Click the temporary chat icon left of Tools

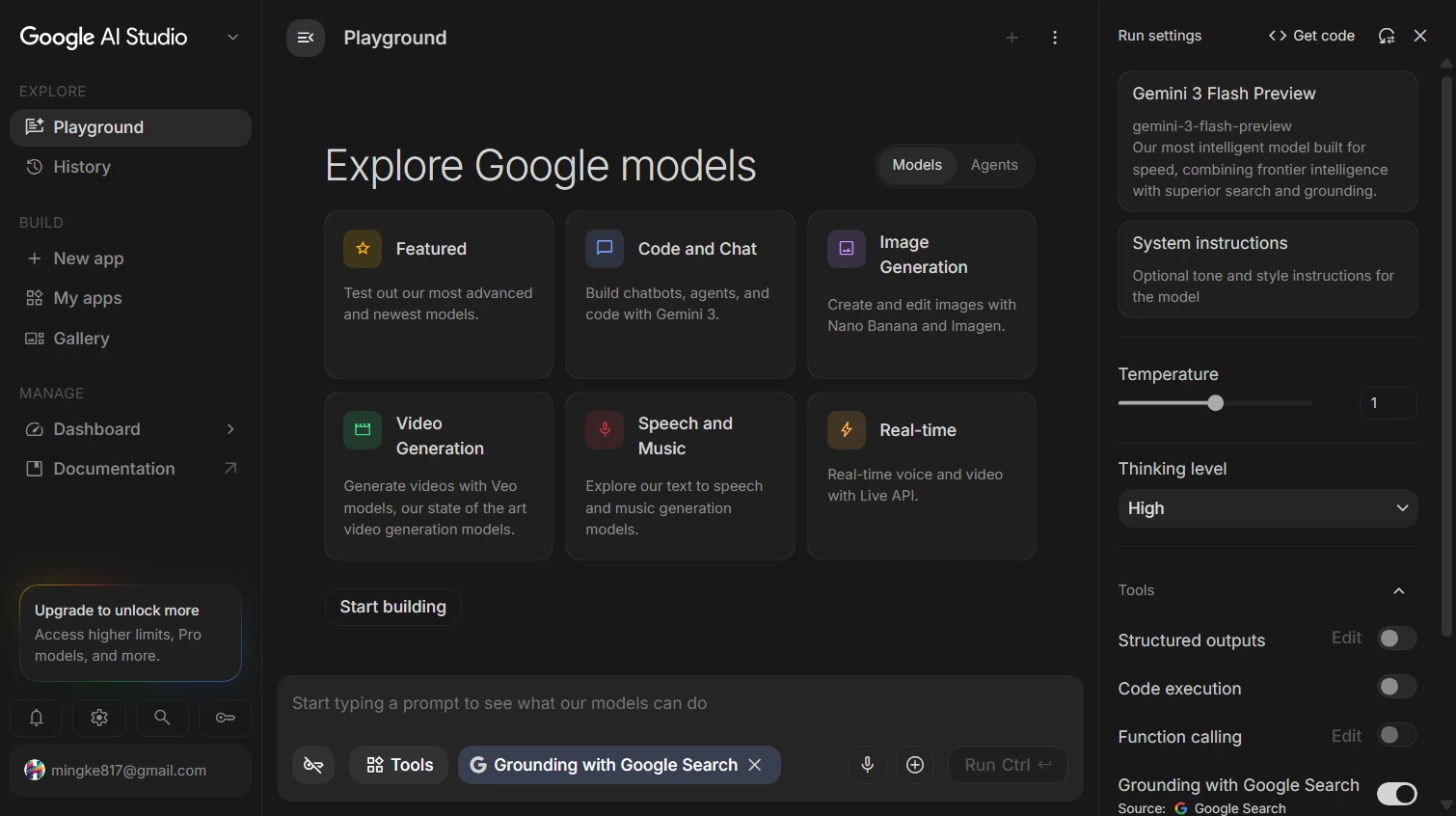click(x=313, y=765)
